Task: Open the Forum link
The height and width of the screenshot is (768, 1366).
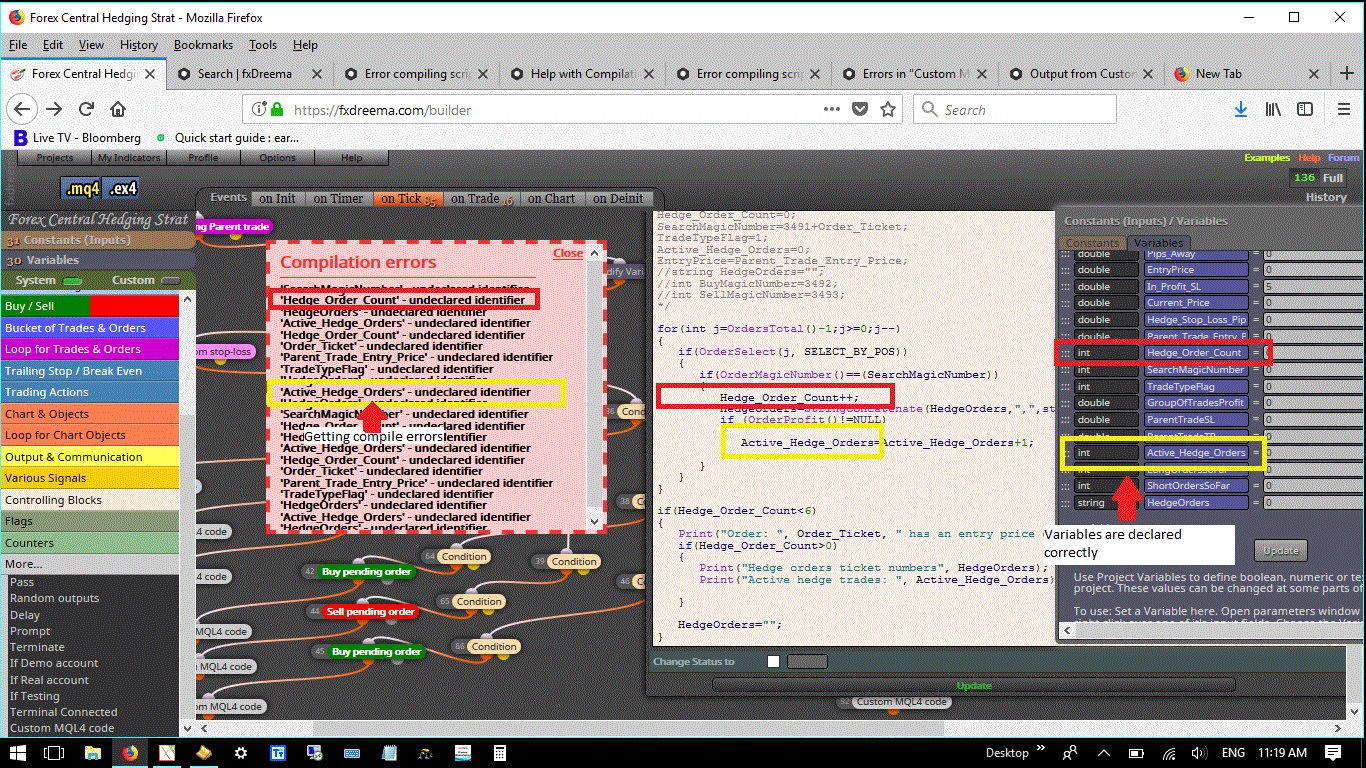Action: pyautogui.click(x=1343, y=158)
